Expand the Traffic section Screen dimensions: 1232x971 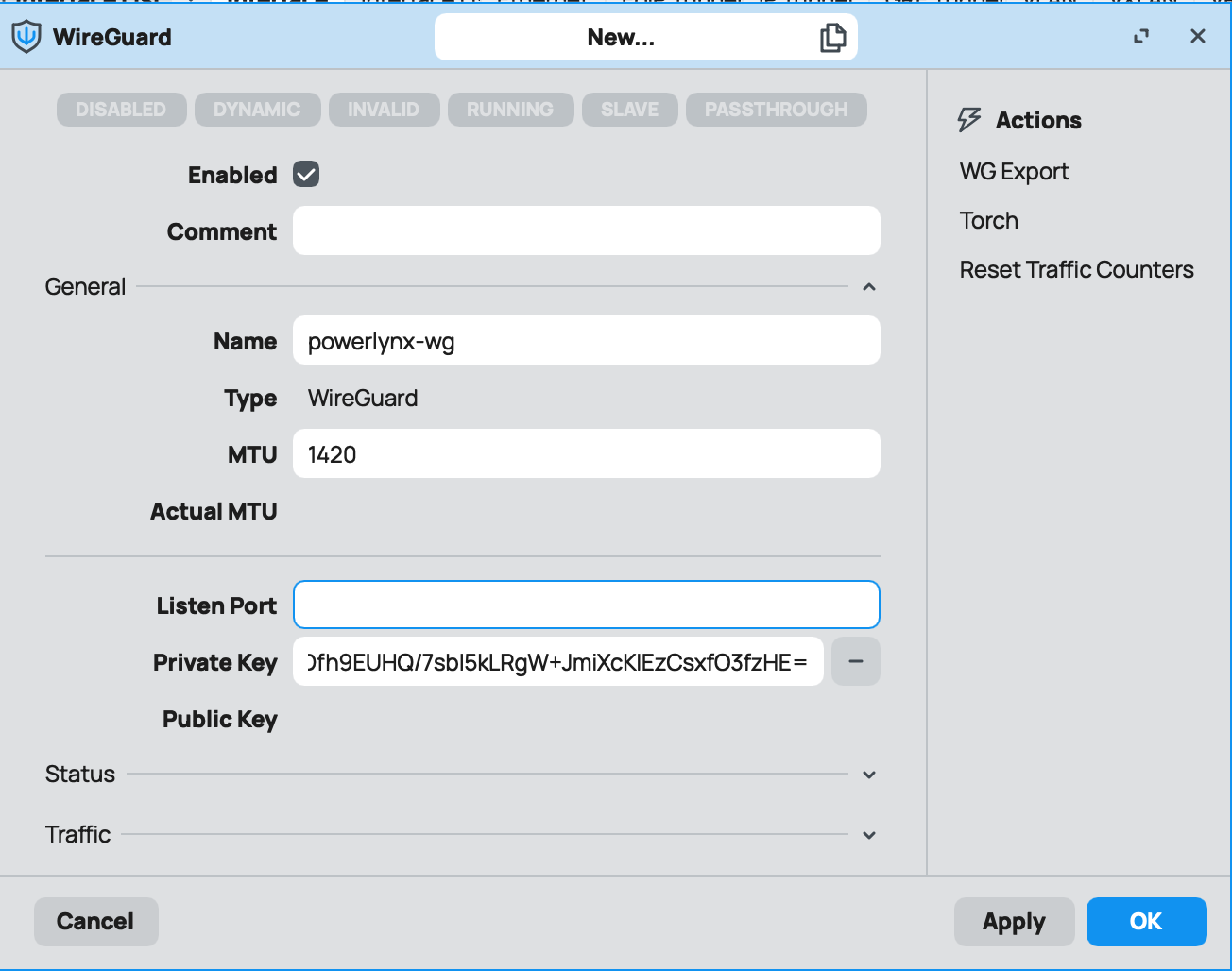click(869, 835)
